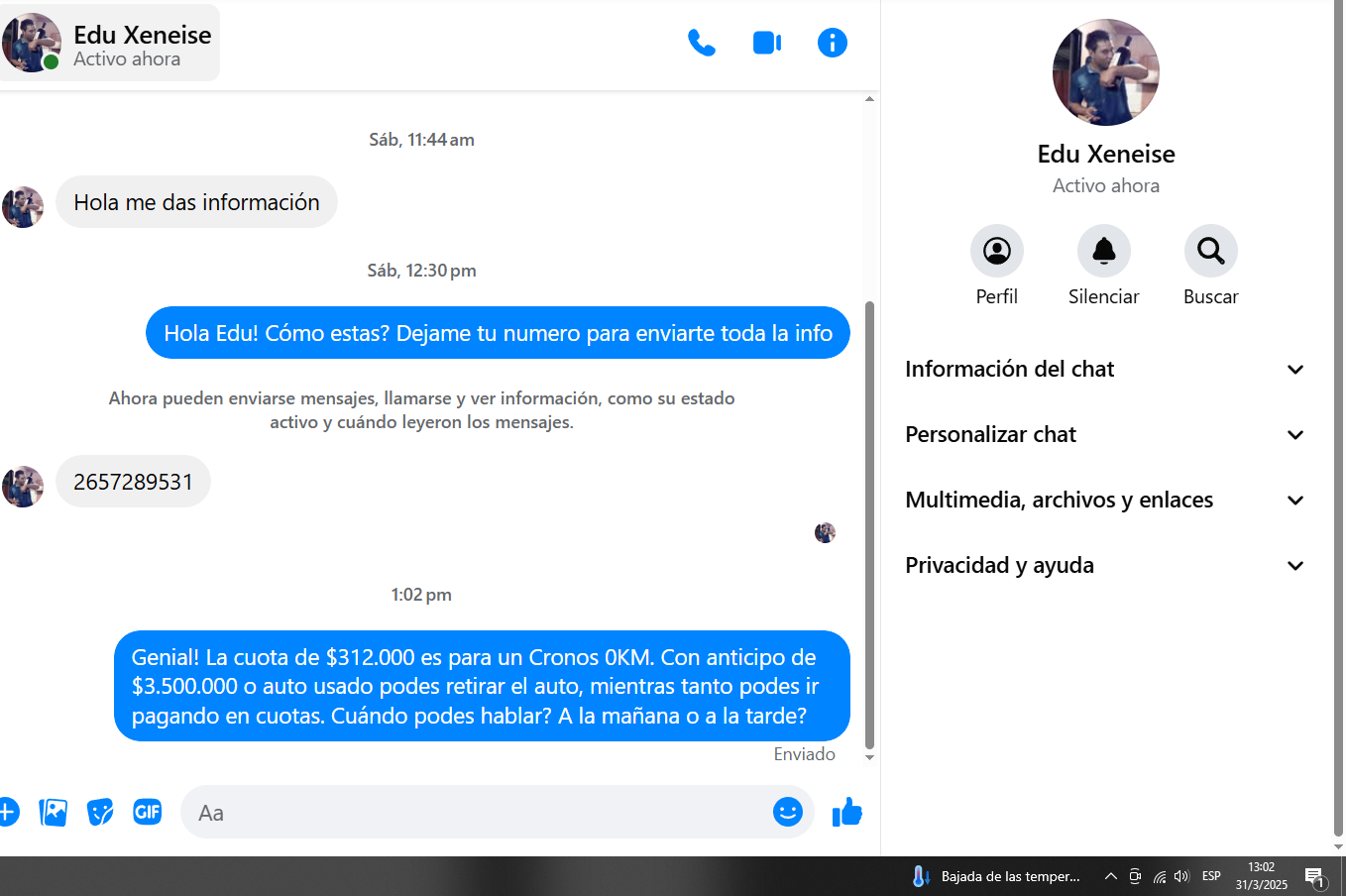Attach a photo using the image icon
The height and width of the screenshot is (896, 1346).
pyautogui.click(x=53, y=812)
